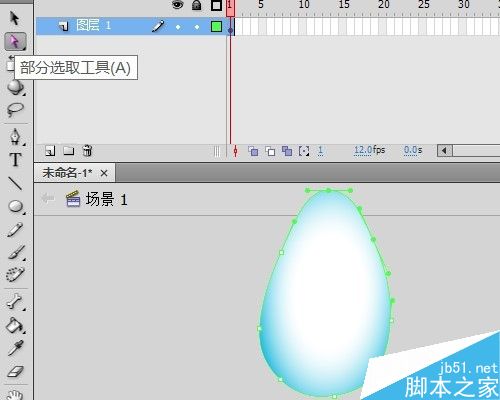Toggle outline view for all layers

tap(216, 5)
